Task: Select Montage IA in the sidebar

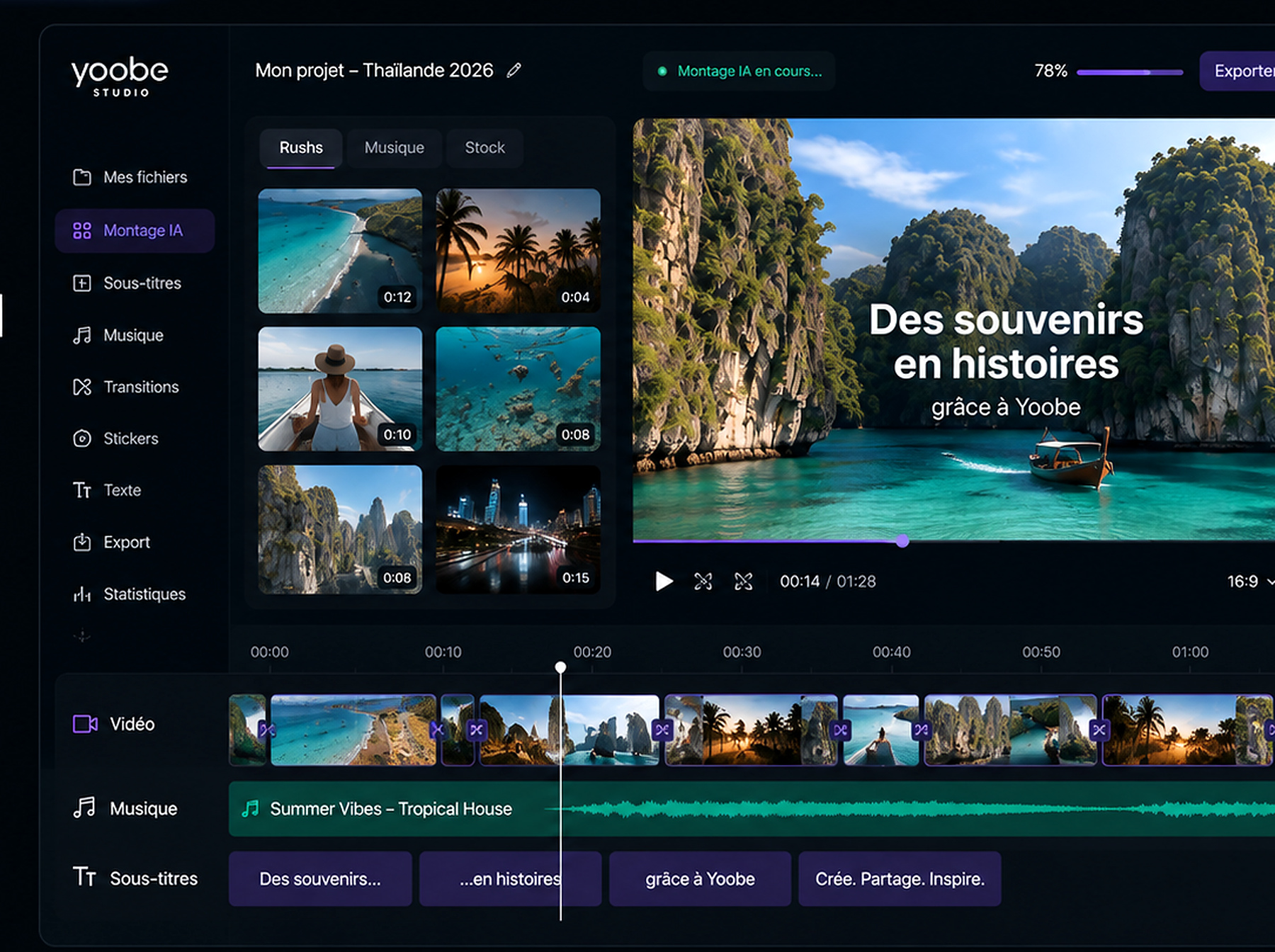Action: (135, 230)
